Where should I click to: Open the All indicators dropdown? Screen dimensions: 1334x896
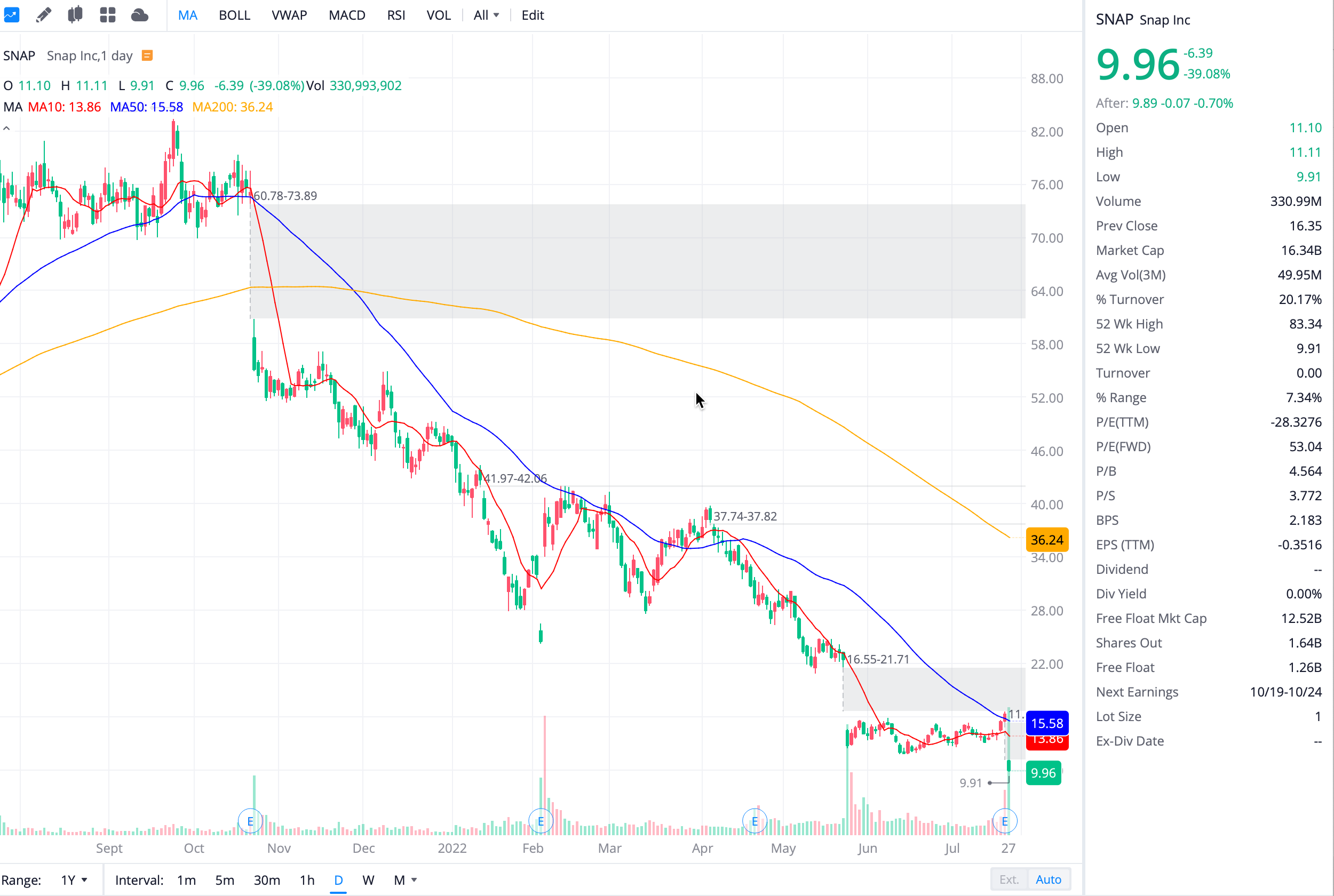(486, 15)
